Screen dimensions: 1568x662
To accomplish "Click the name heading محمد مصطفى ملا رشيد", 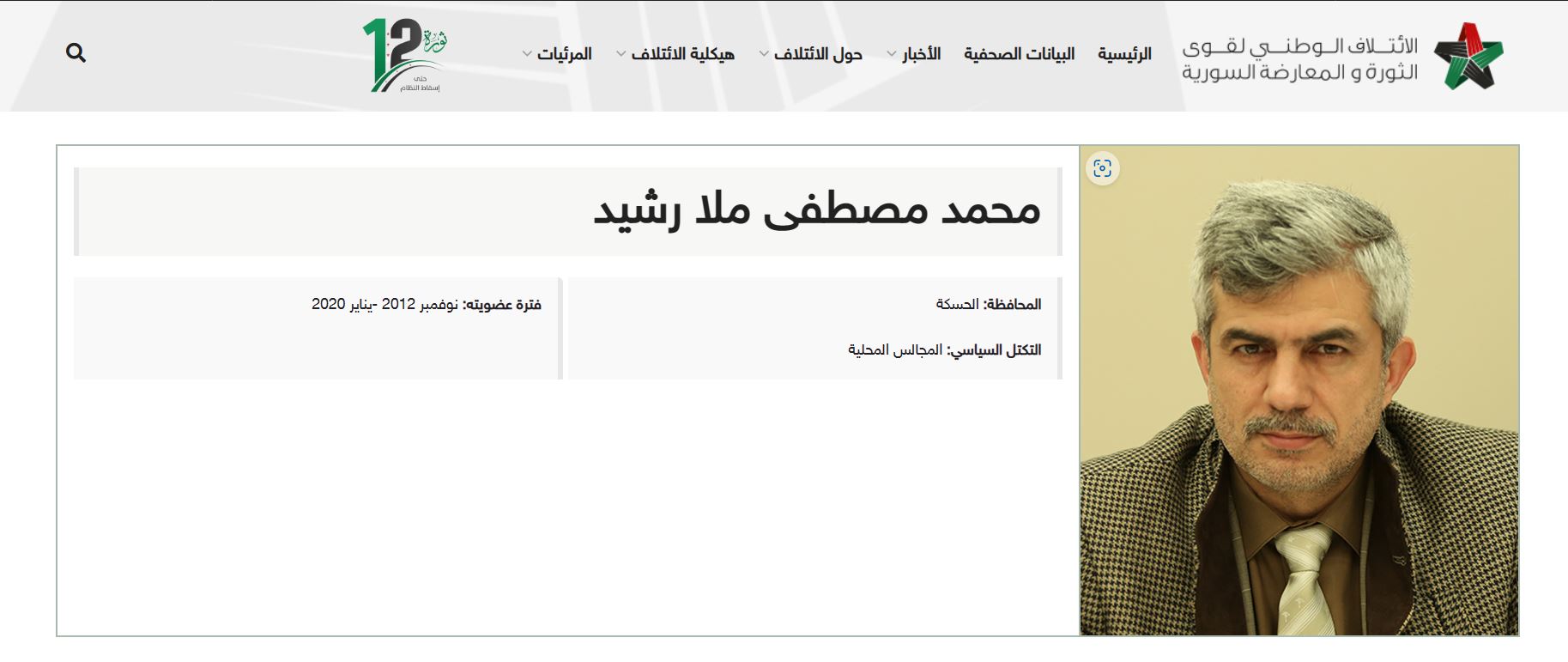I will (817, 211).
